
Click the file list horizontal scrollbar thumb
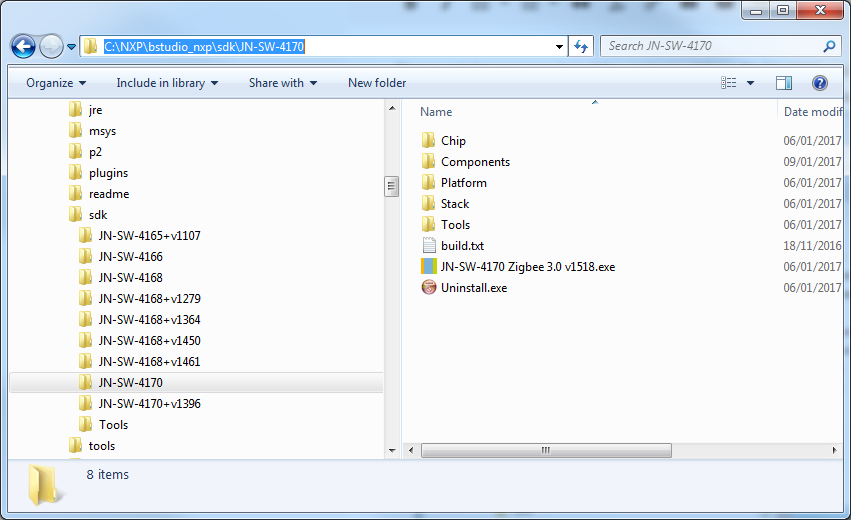pyautogui.click(x=546, y=451)
